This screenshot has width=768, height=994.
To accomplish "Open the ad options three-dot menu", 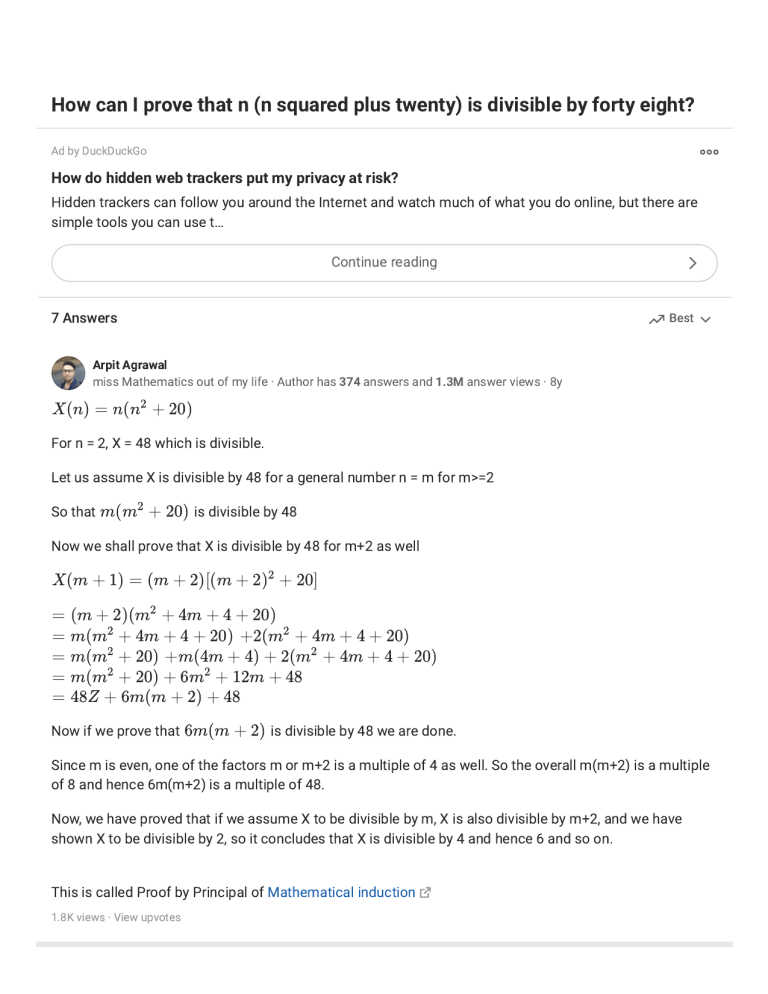I will 709,152.
